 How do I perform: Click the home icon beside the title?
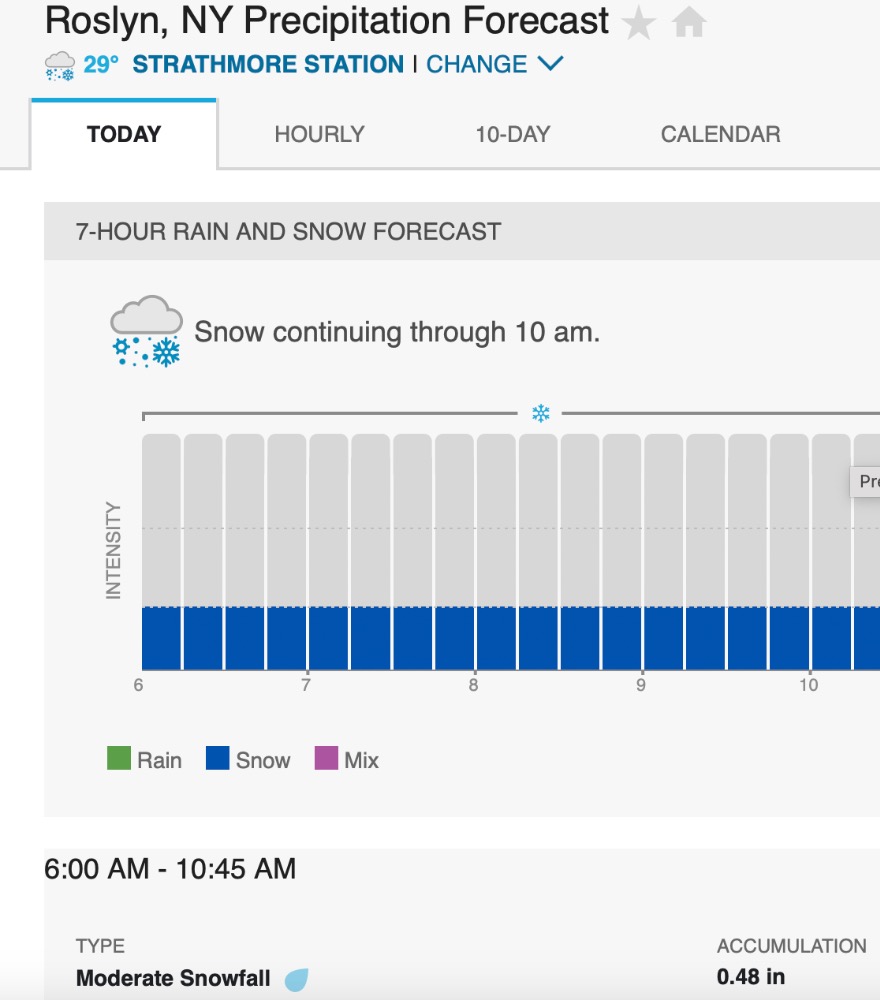pos(688,22)
